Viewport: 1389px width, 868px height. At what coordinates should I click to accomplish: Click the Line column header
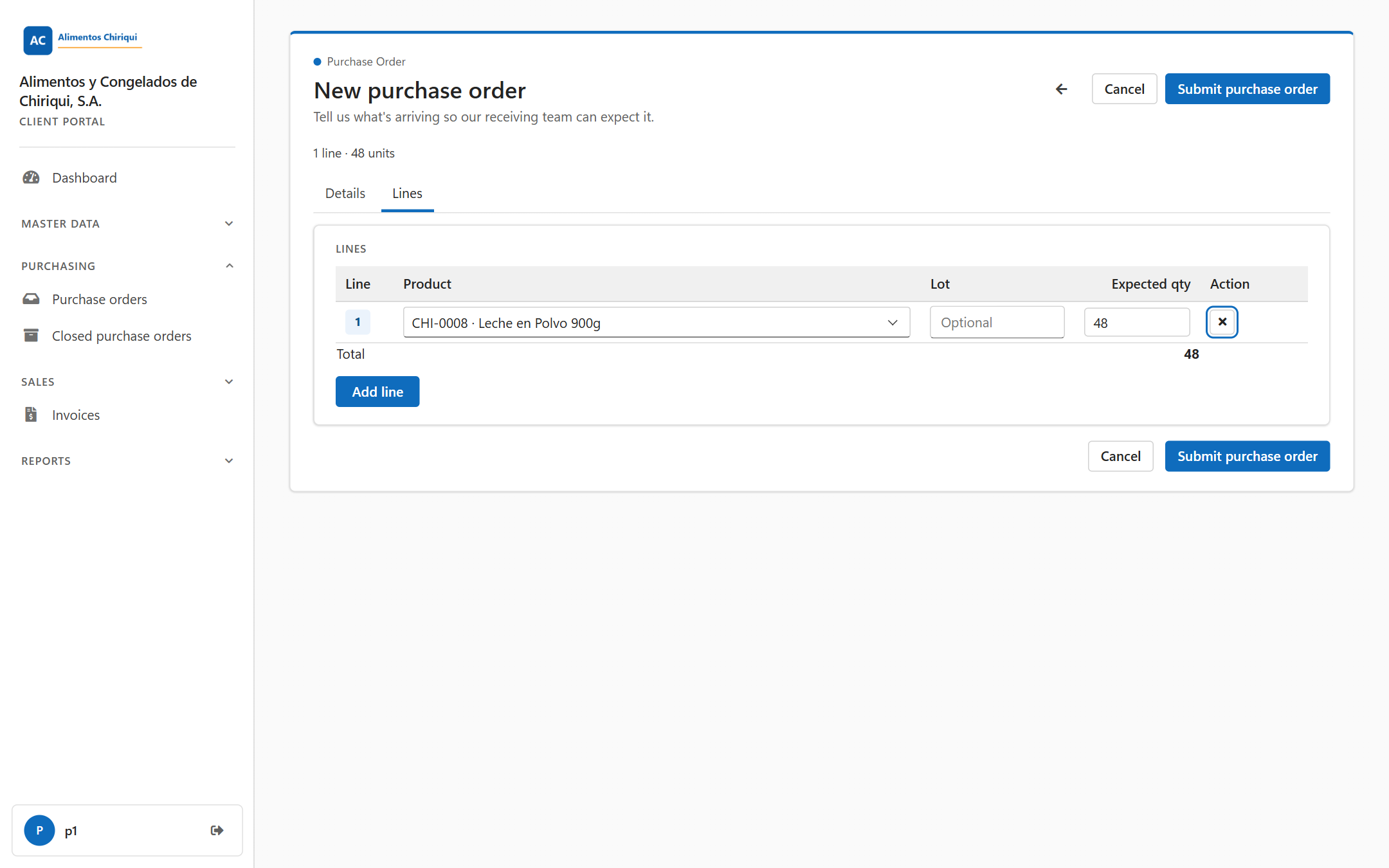(358, 284)
